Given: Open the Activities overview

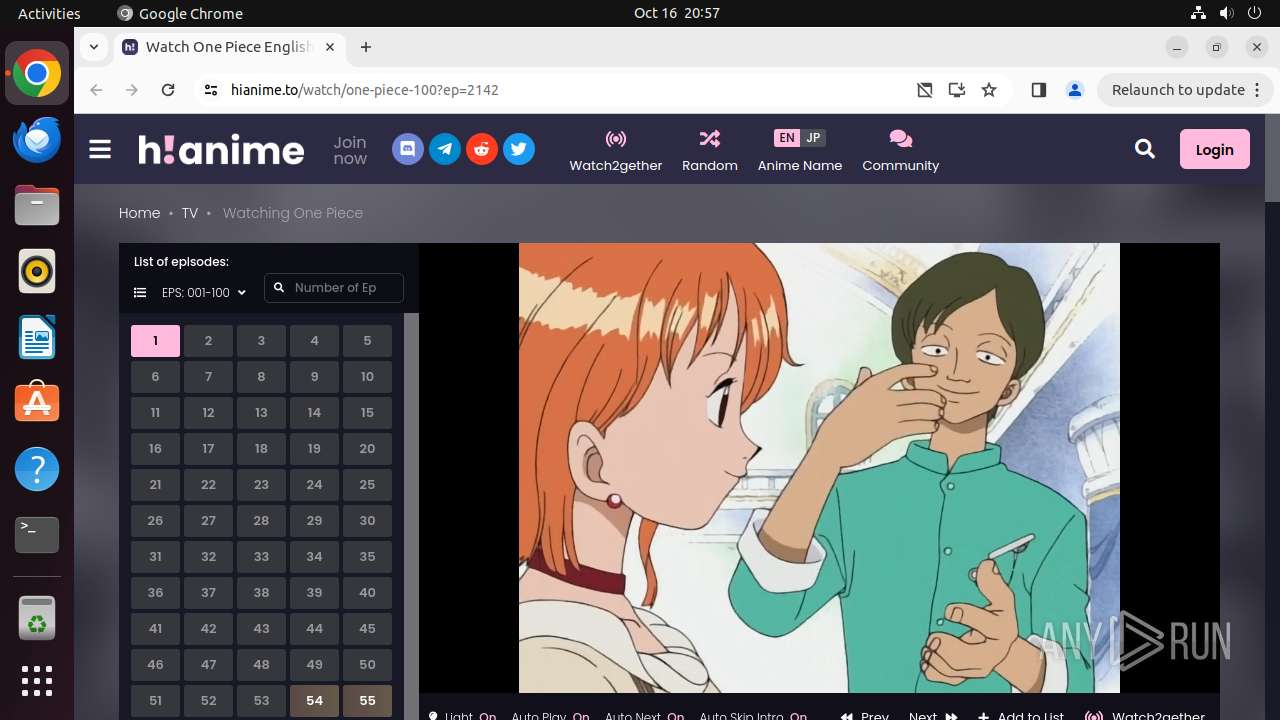Looking at the screenshot, I should point(49,13).
